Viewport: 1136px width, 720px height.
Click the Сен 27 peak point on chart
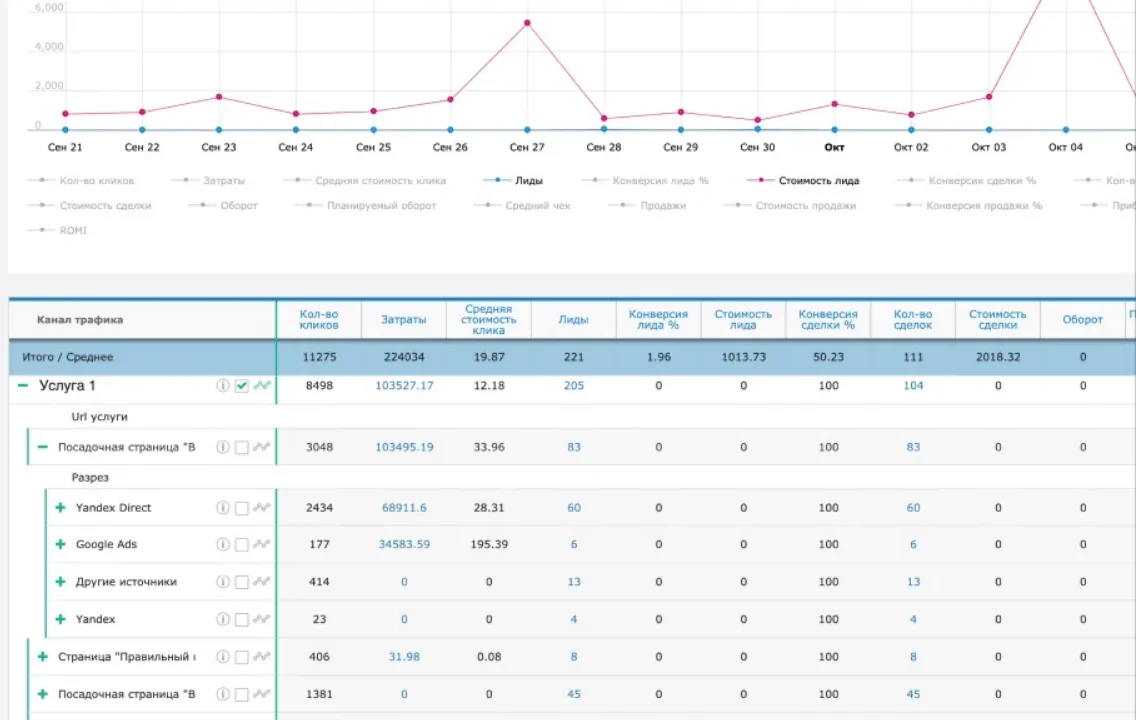tap(527, 23)
